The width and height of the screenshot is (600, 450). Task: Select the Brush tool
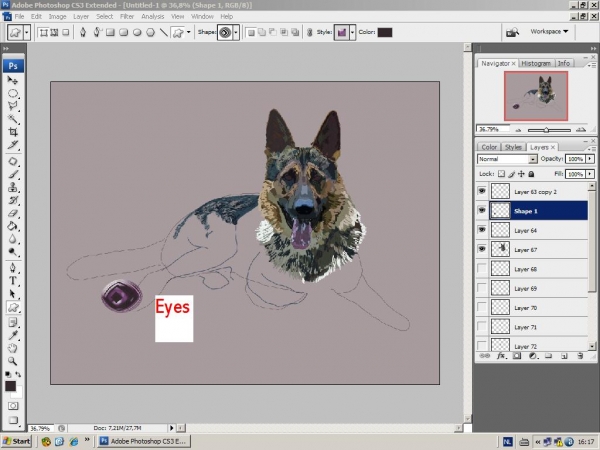coord(13,174)
